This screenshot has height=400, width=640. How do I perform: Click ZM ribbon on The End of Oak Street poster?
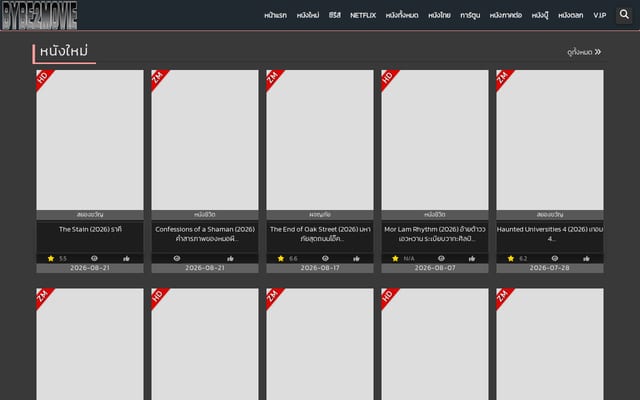pos(273,77)
